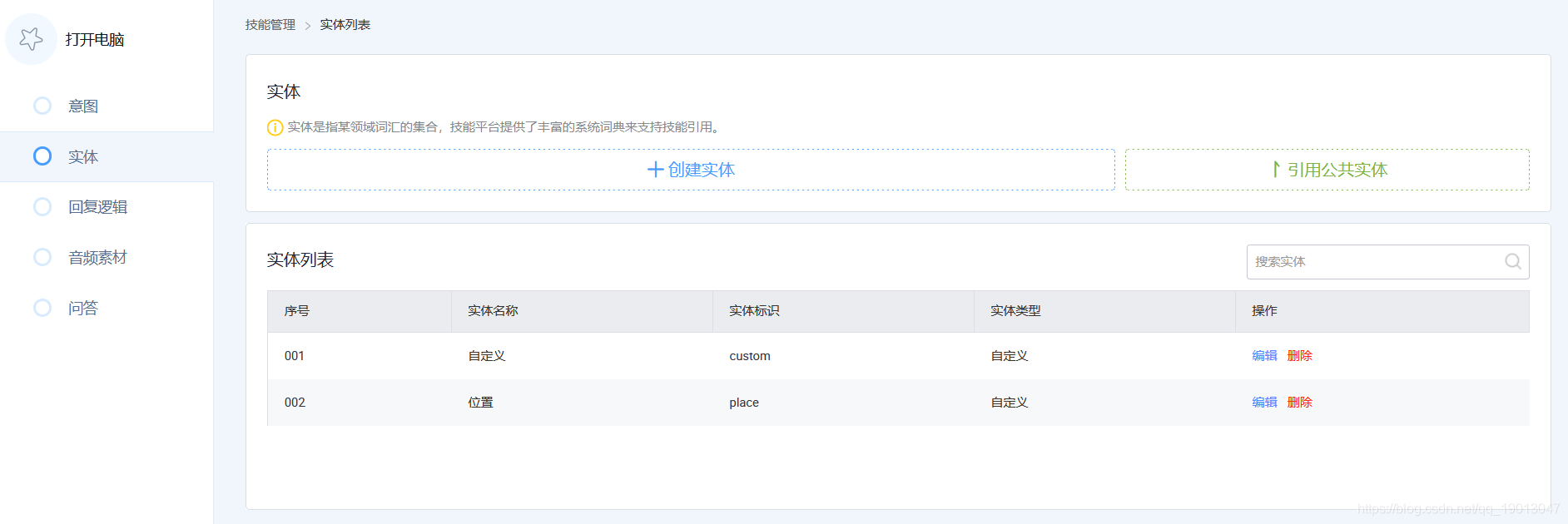Screen dimensions: 1568x524
Task: Click the 创建实体 button
Action: point(691,170)
